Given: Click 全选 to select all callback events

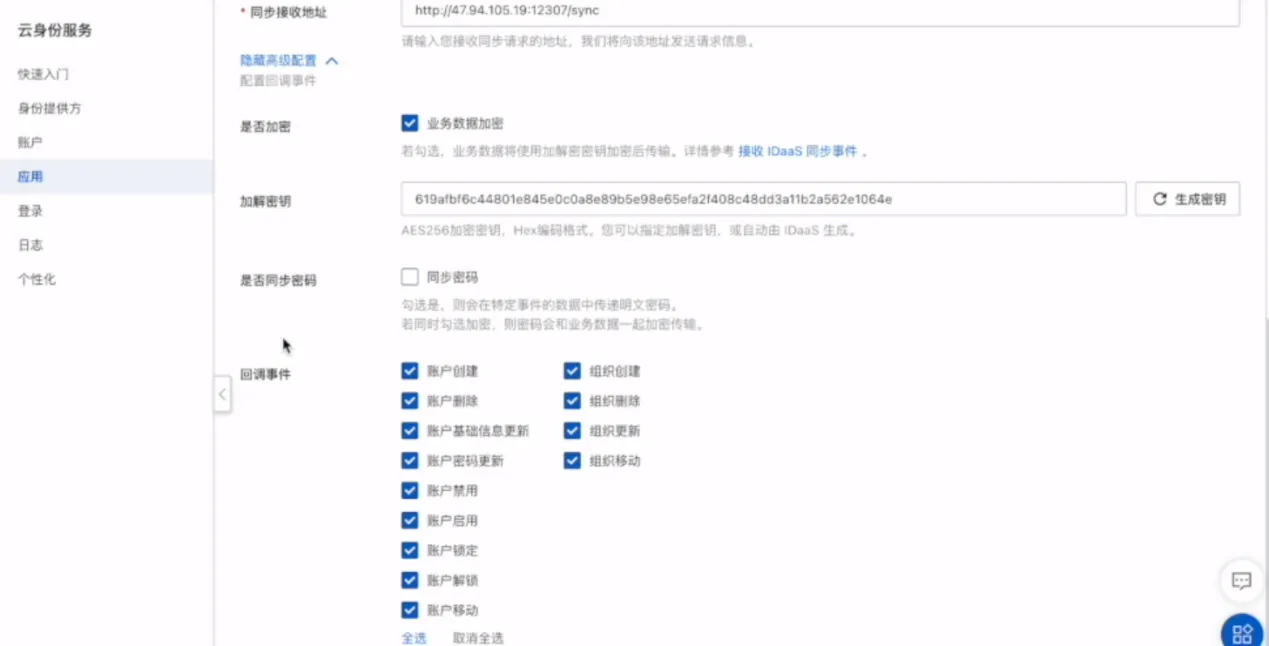Looking at the screenshot, I should click(413, 637).
